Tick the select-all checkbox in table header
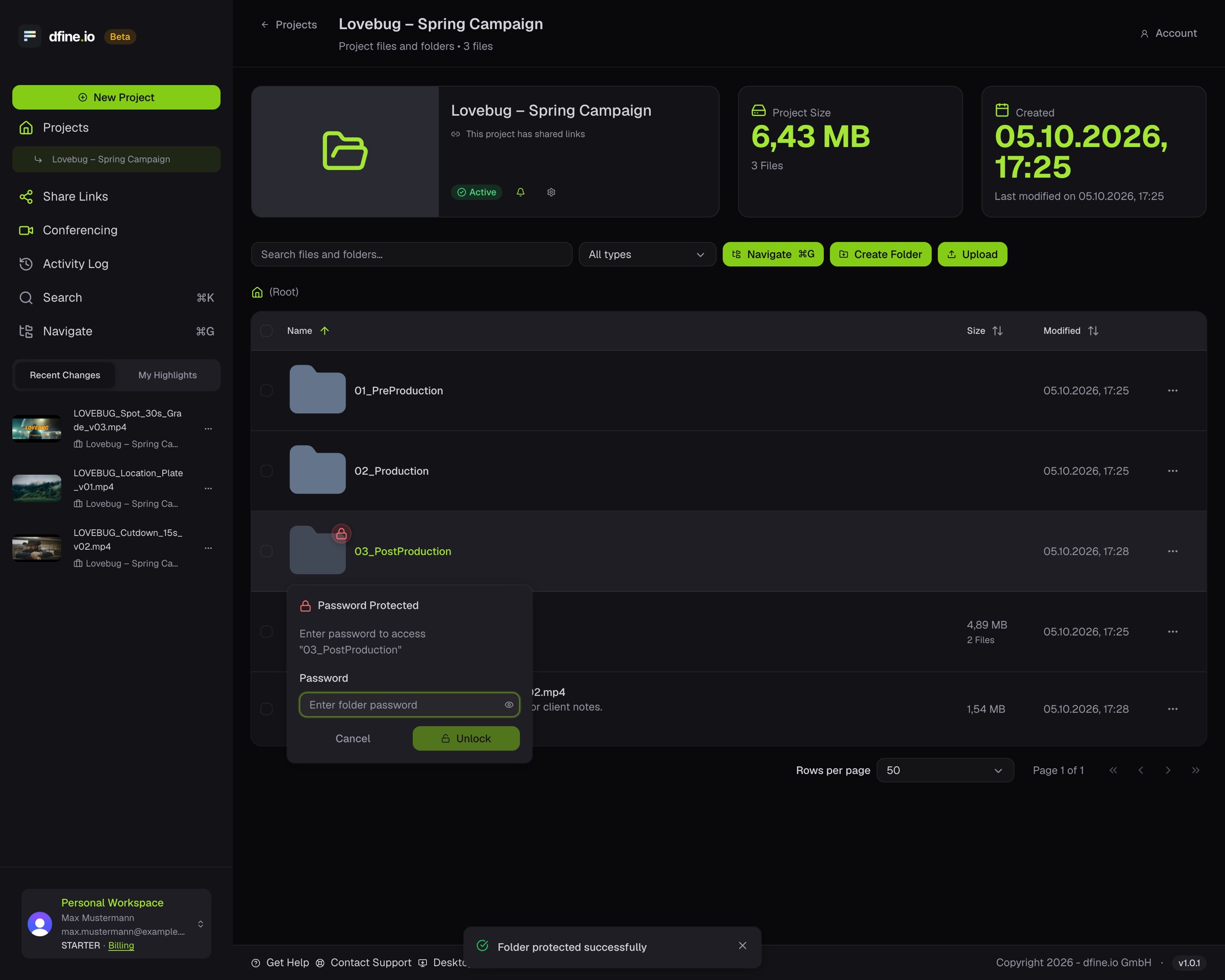The height and width of the screenshot is (980, 1225). click(266, 331)
